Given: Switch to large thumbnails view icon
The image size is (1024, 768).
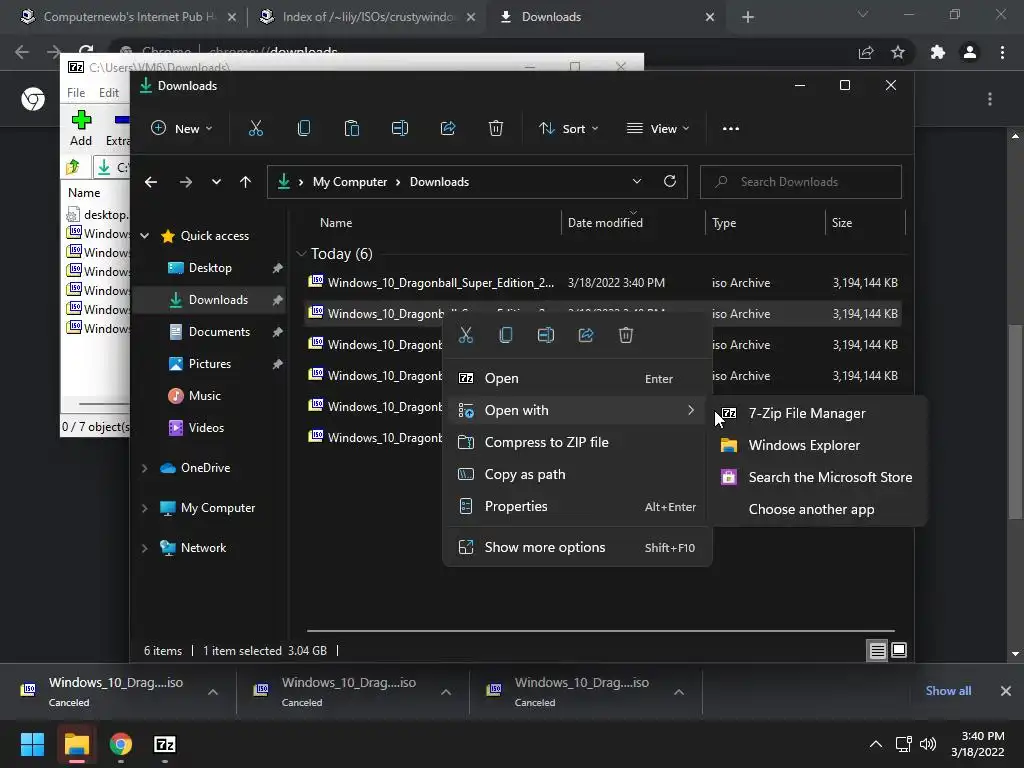Looking at the screenshot, I should tap(899, 650).
